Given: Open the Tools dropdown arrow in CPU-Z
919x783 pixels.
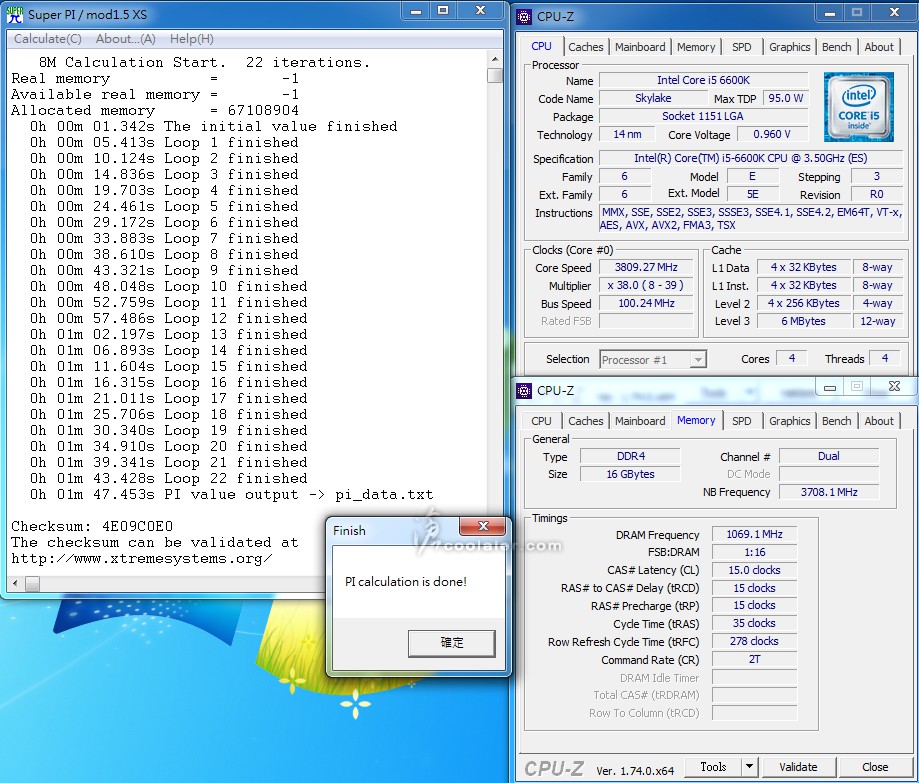Looking at the screenshot, I should tap(748, 767).
